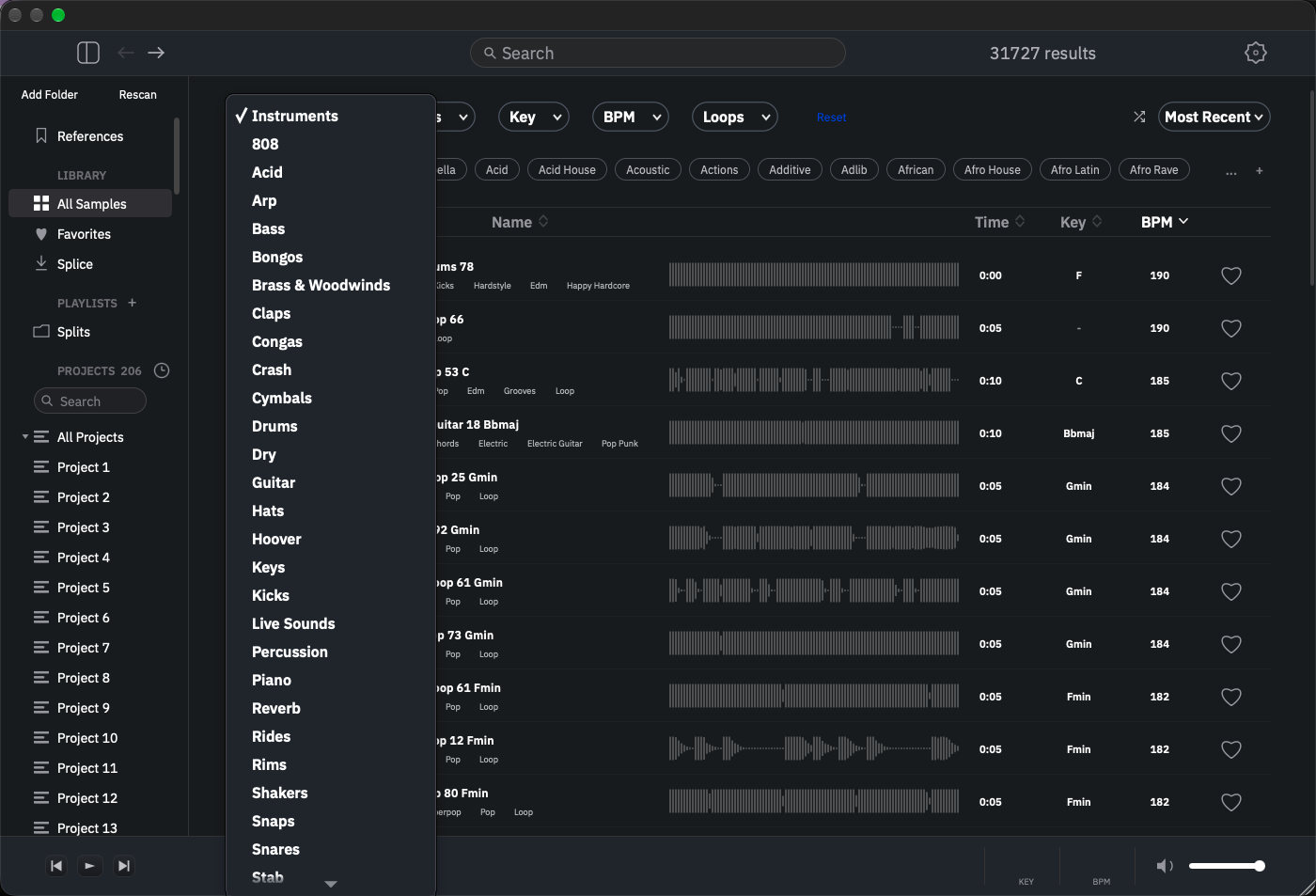The image size is (1316, 896).
Task: Sort by the Key column
Action: point(1081,222)
